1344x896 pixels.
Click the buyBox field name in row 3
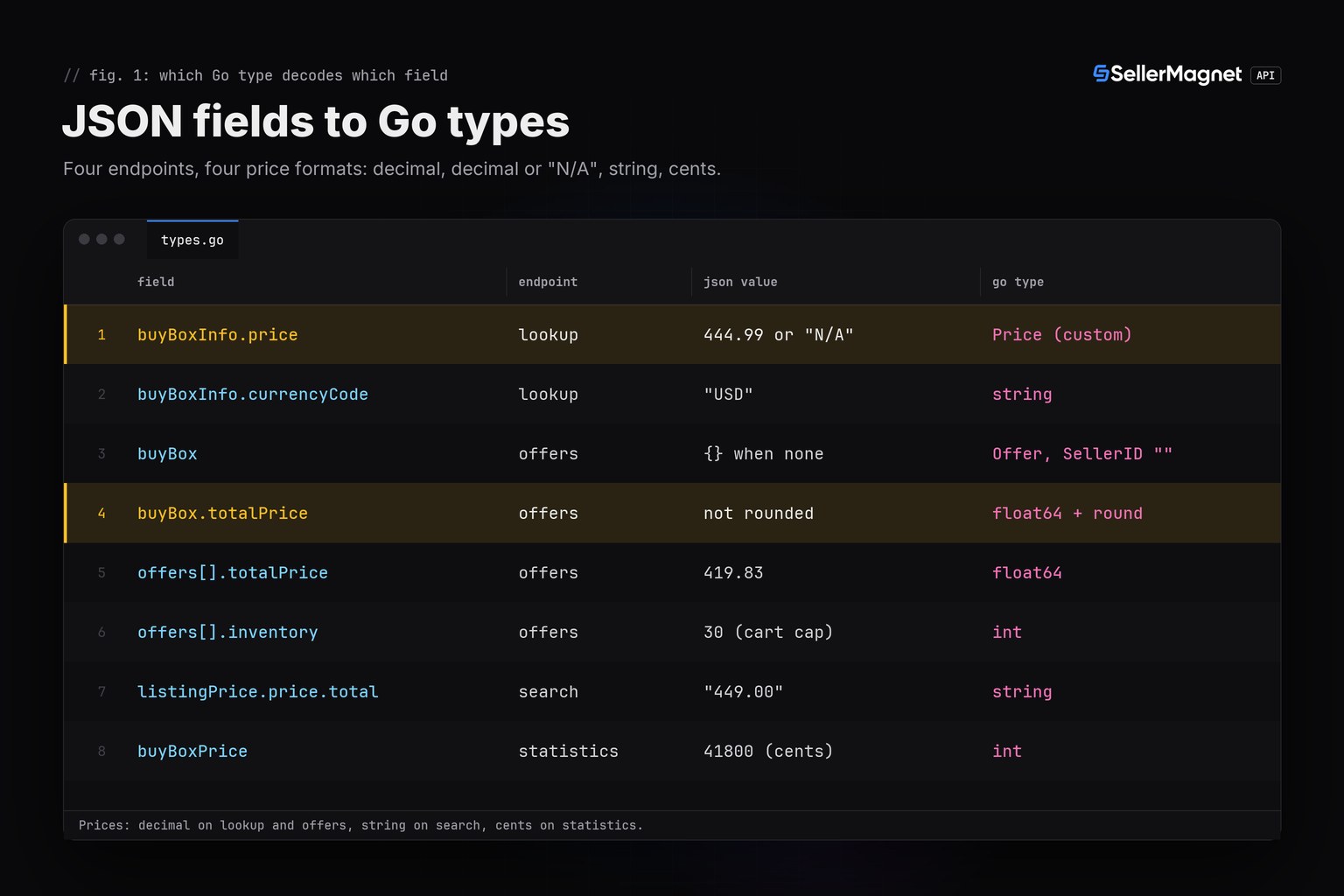pos(167,453)
